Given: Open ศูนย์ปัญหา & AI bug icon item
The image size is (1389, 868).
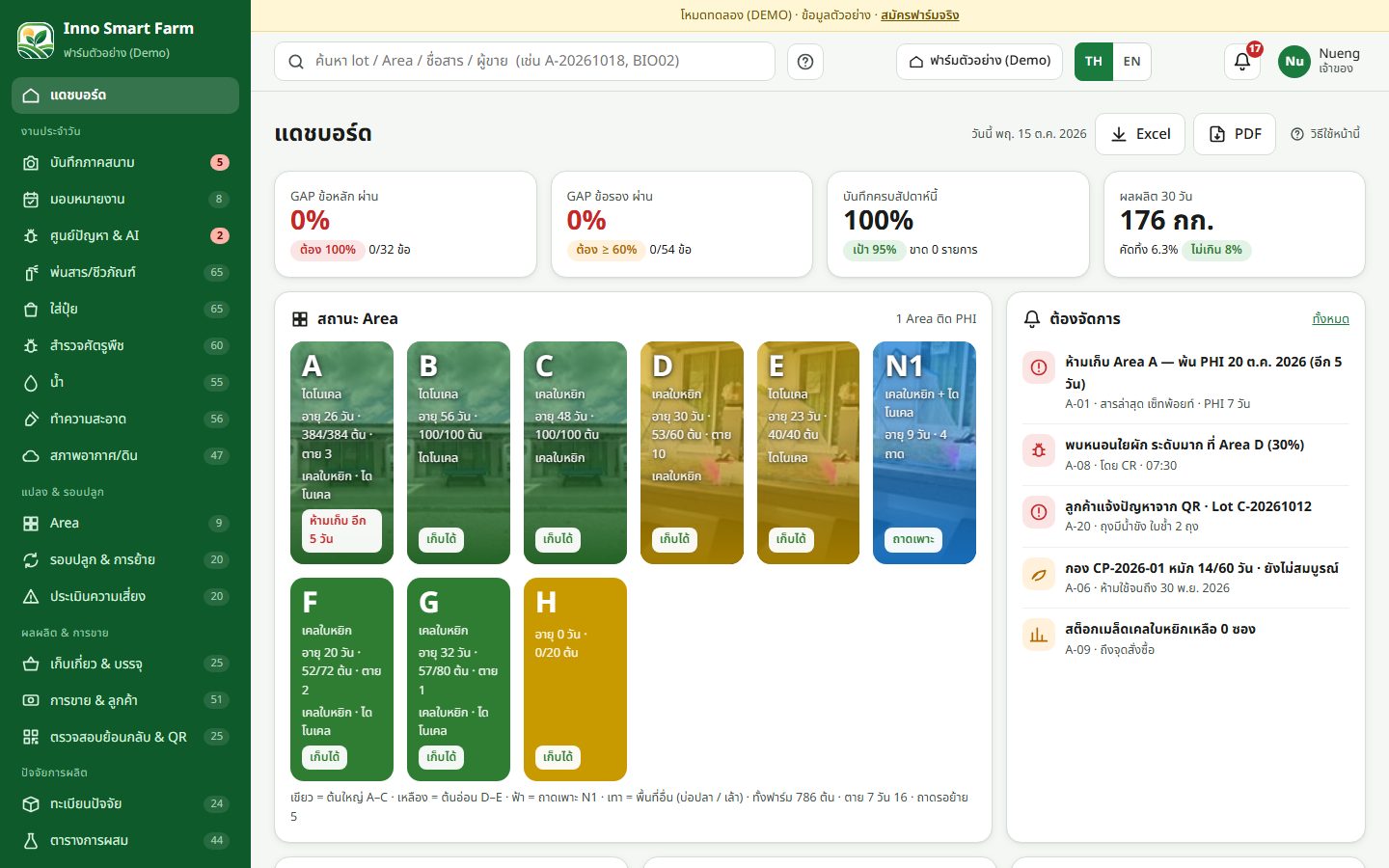Looking at the screenshot, I should point(125,235).
